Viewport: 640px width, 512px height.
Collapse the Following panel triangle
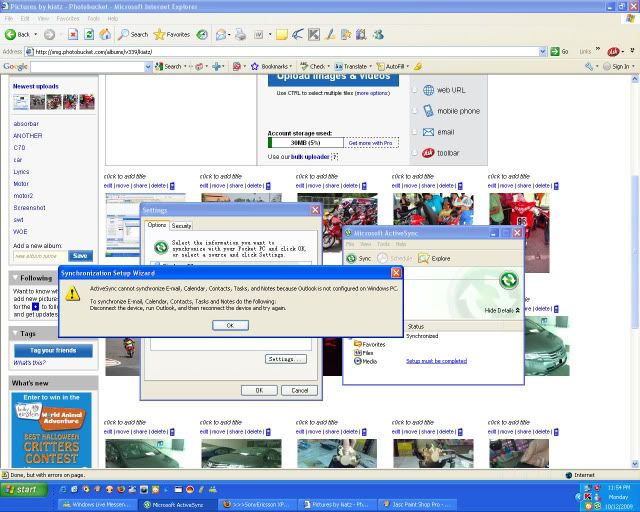[x=15, y=278]
